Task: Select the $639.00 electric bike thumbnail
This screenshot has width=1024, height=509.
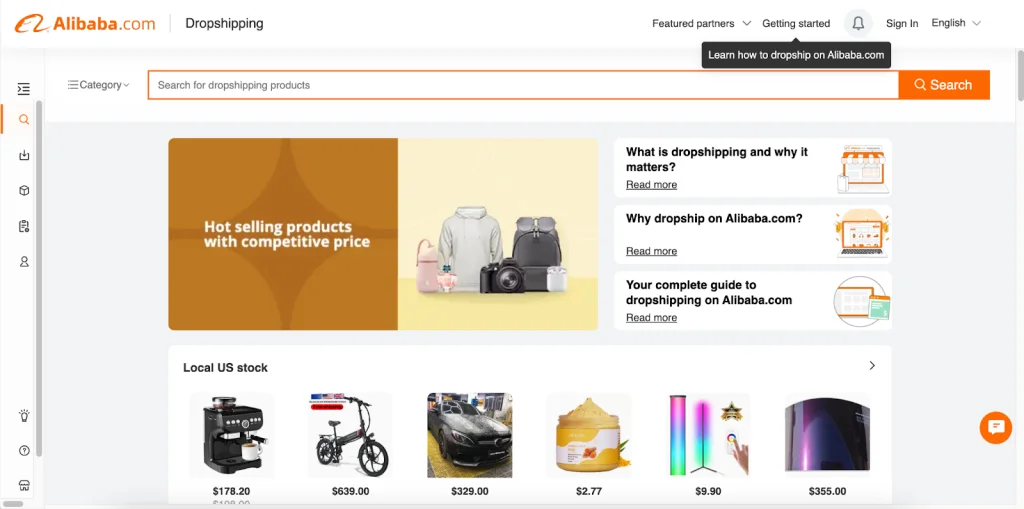Action: coord(350,435)
